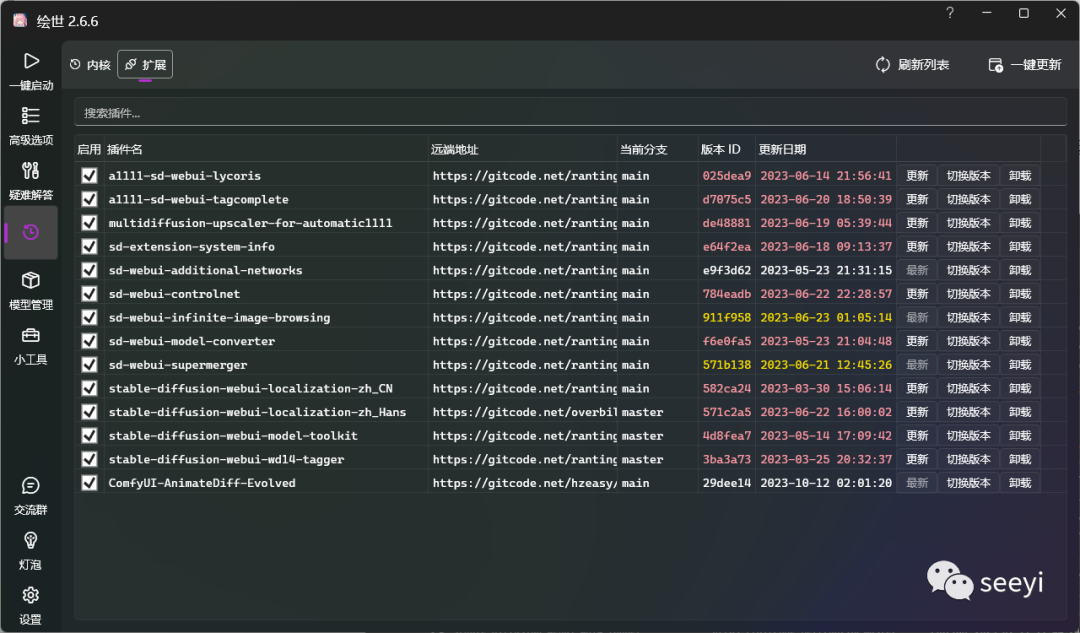Toggle the ComfyUI-AnimateDiff-Evolved checkbox
This screenshot has width=1080, height=633.
pyautogui.click(x=90, y=483)
